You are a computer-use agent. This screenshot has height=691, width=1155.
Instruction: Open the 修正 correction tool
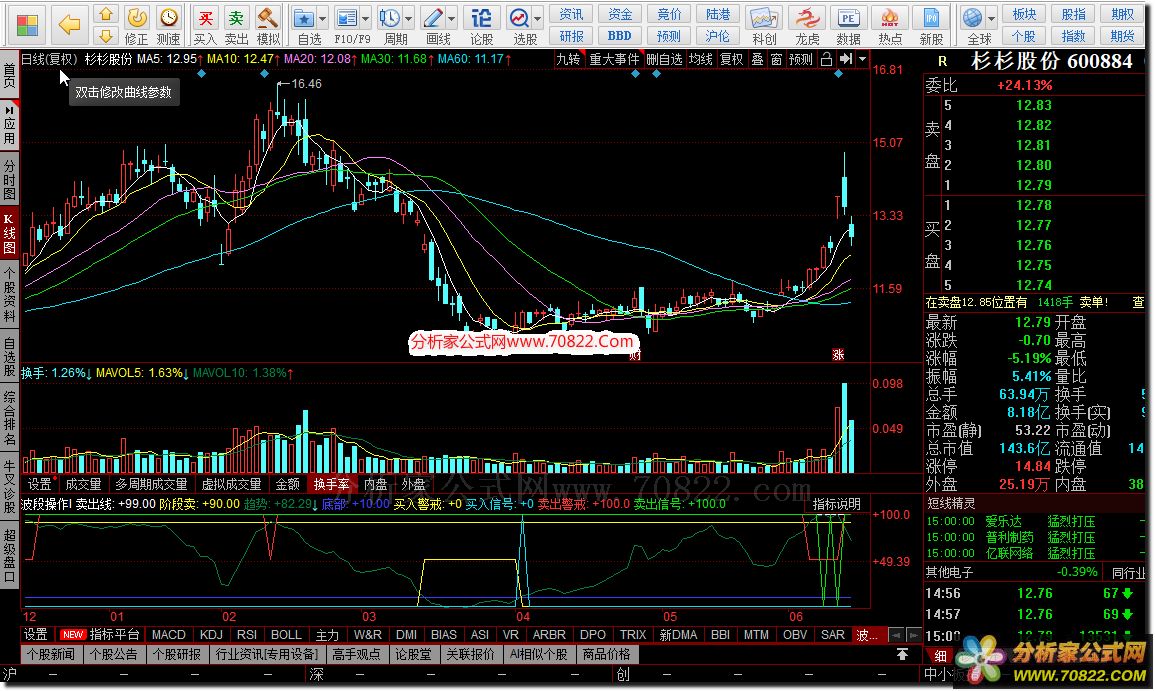(x=136, y=25)
